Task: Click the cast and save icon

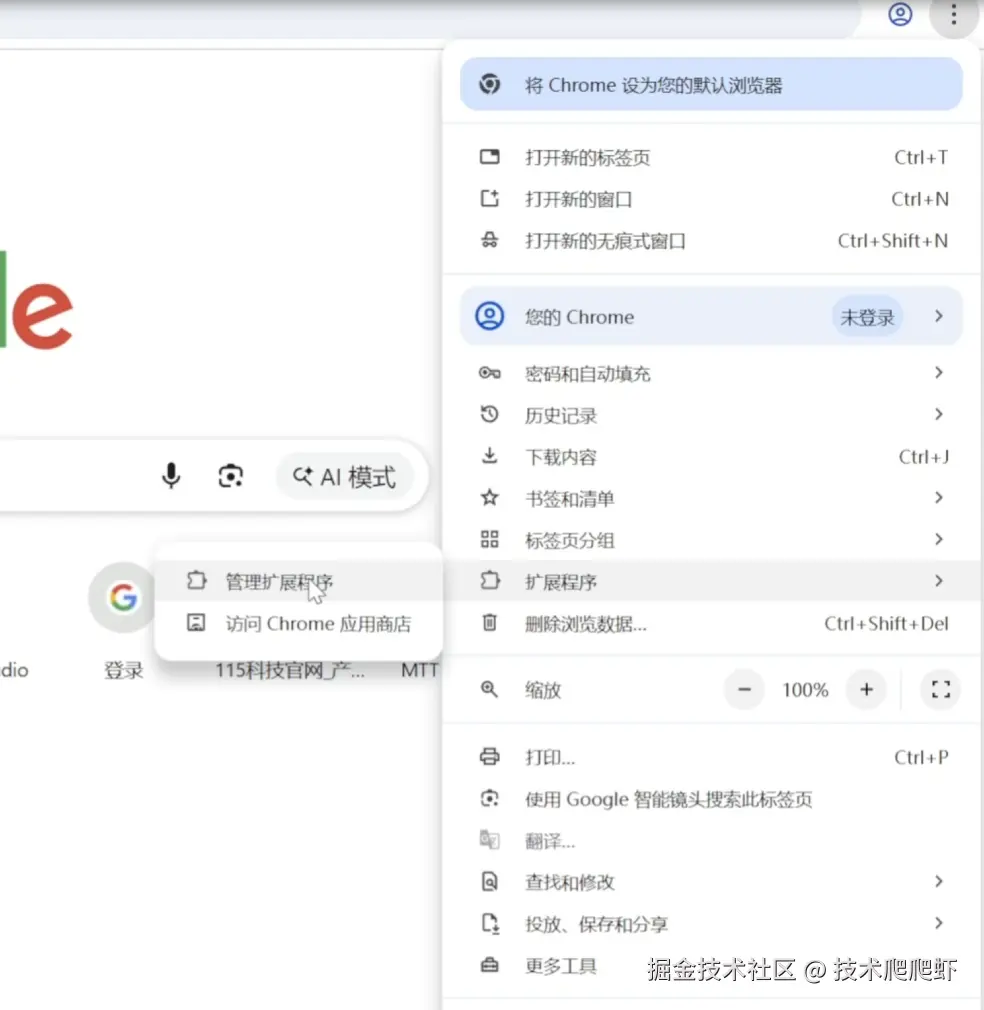Action: point(490,924)
